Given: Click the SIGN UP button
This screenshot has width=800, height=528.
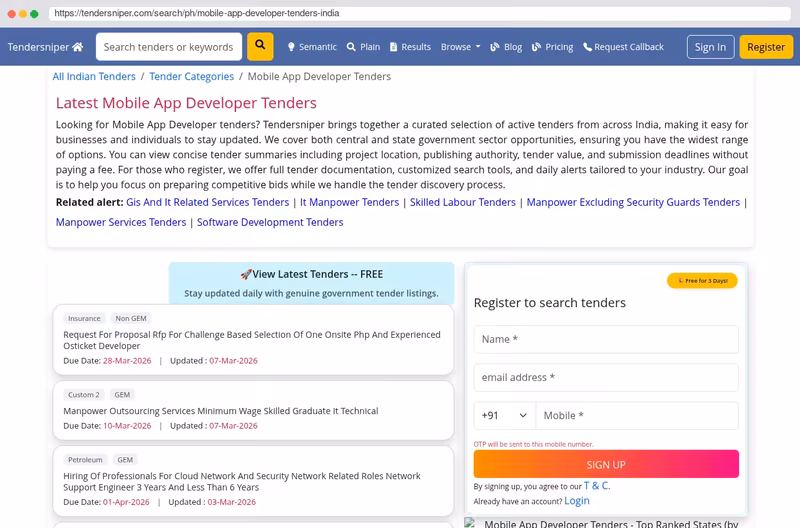Looking at the screenshot, I should [x=606, y=464].
